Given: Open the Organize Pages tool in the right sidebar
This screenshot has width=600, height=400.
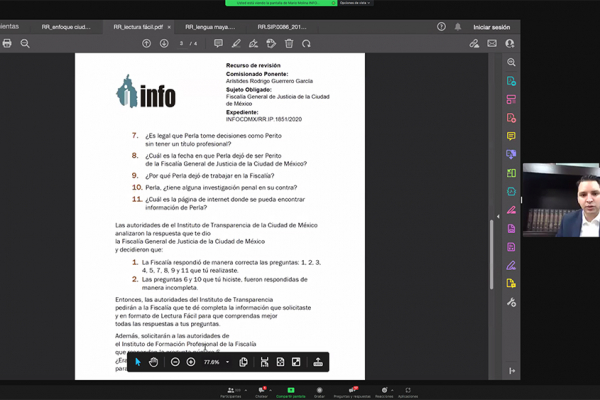Looking at the screenshot, I should pyautogui.click(x=511, y=100).
